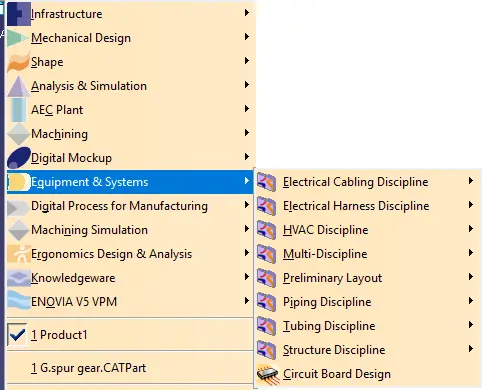The width and height of the screenshot is (482, 390).
Task: Expand the Piping Discipline submenu arrow
Action: [x=471, y=301]
